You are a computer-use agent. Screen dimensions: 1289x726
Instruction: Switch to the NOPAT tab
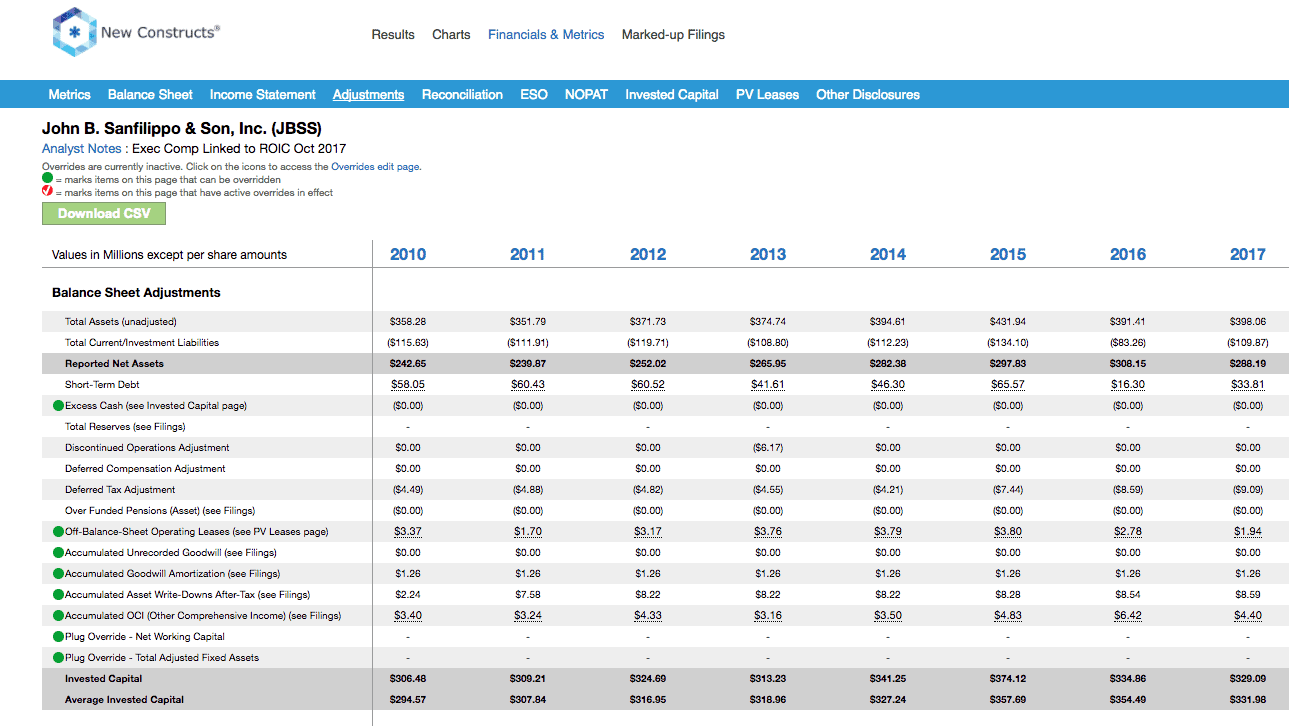[x=586, y=95]
